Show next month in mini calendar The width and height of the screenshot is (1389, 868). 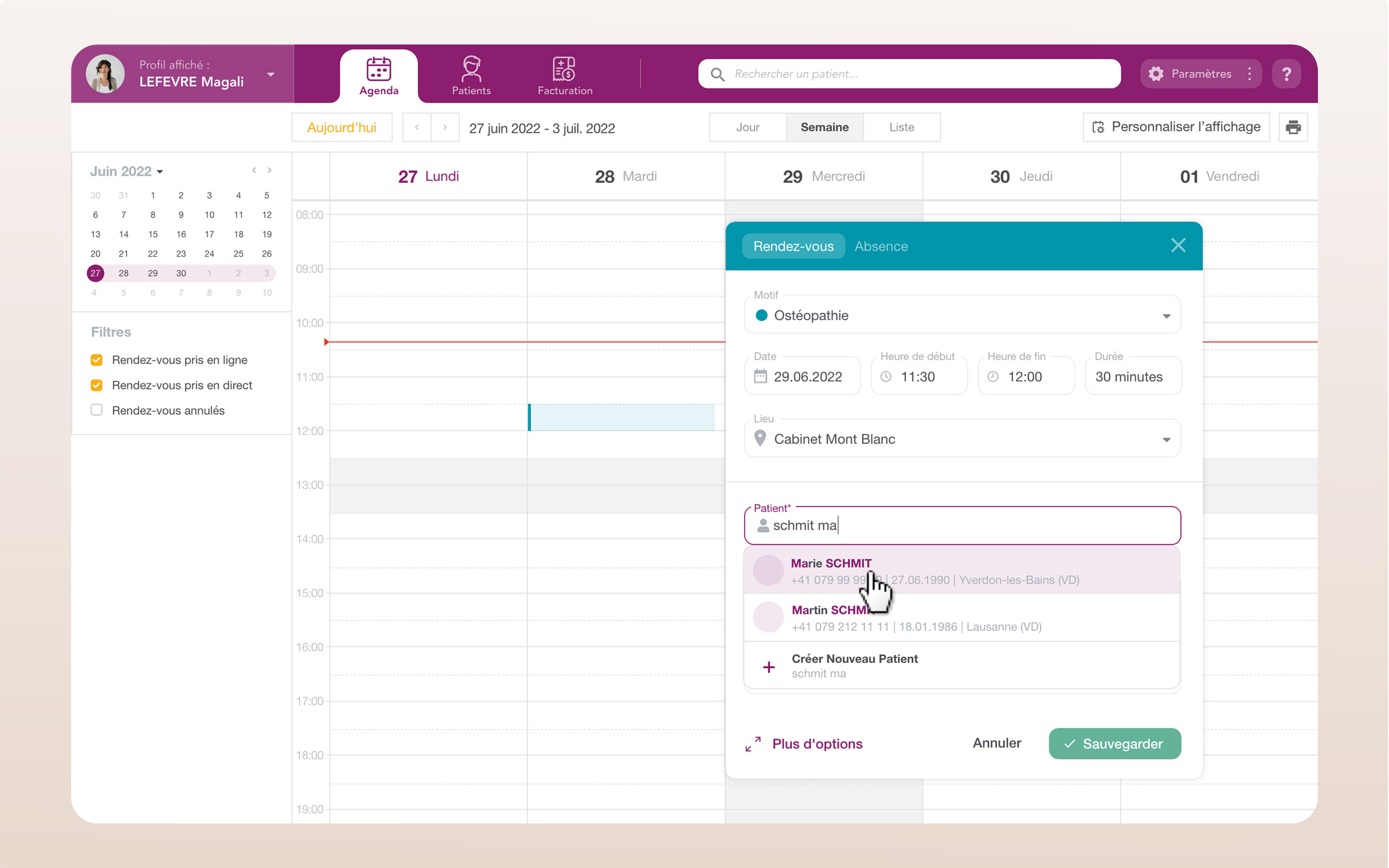tap(269, 170)
